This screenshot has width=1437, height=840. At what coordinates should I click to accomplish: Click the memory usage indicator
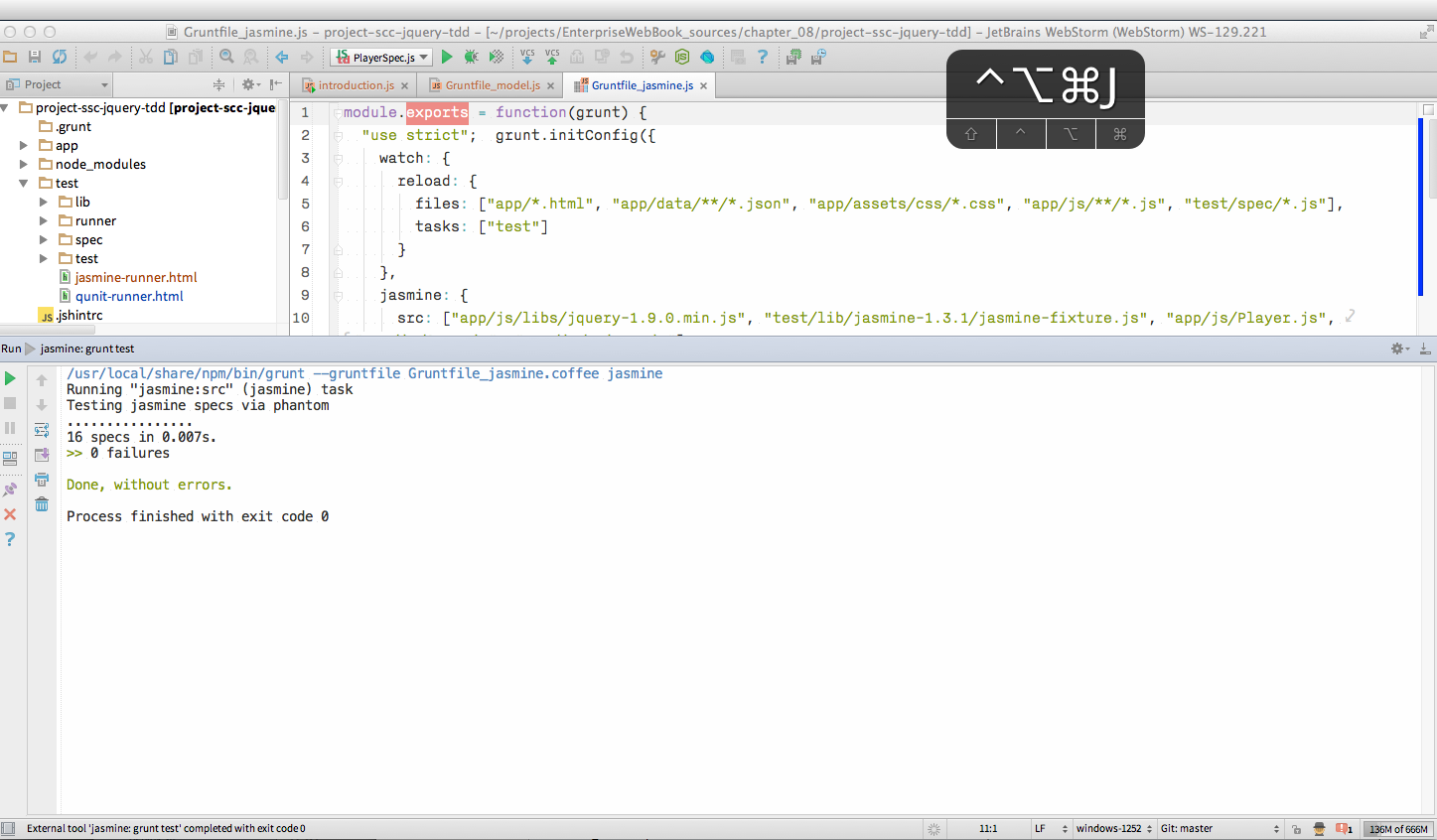1398,829
